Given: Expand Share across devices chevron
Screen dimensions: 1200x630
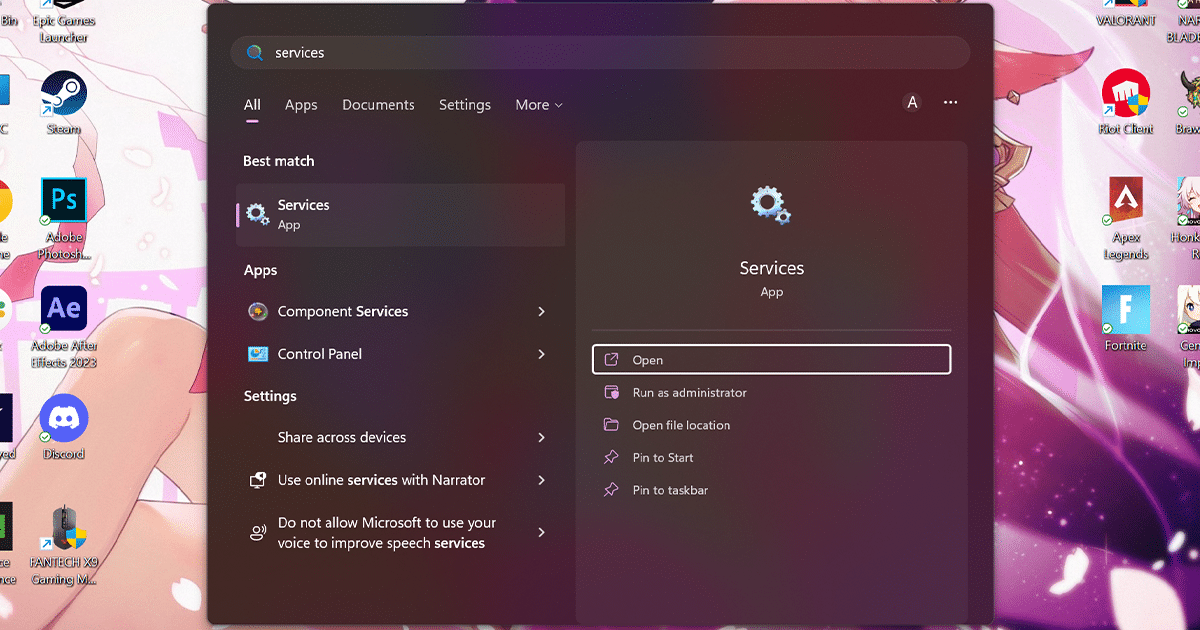Looking at the screenshot, I should tap(541, 438).
